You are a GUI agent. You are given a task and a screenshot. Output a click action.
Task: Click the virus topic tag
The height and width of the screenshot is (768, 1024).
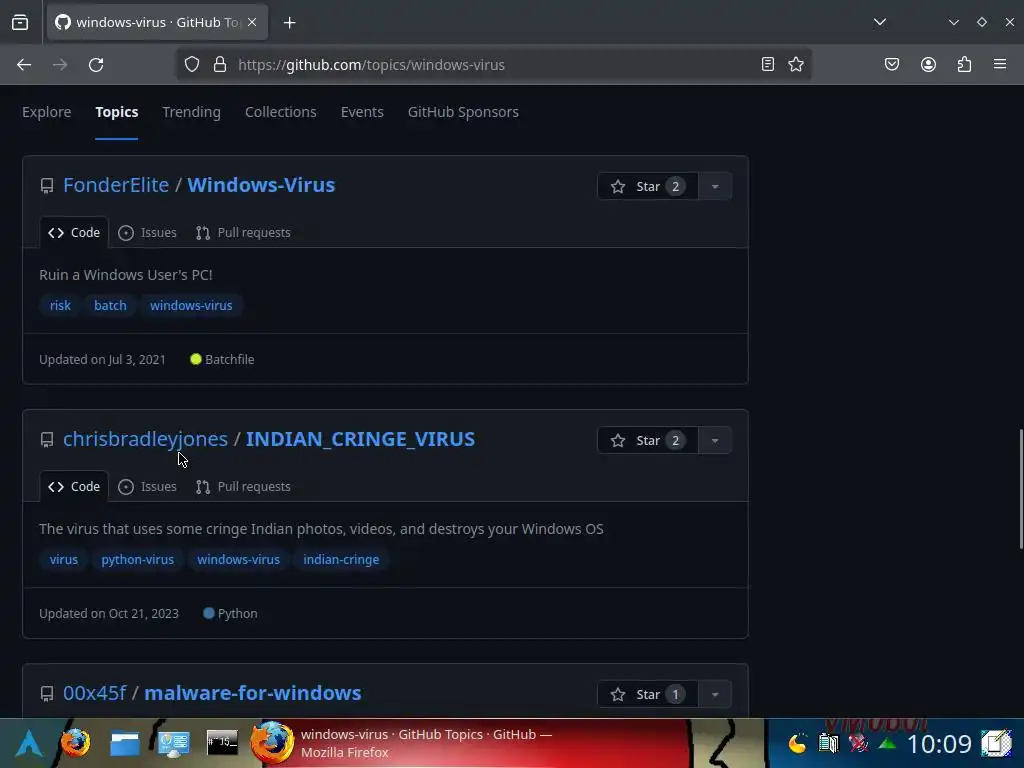(64, 560)
